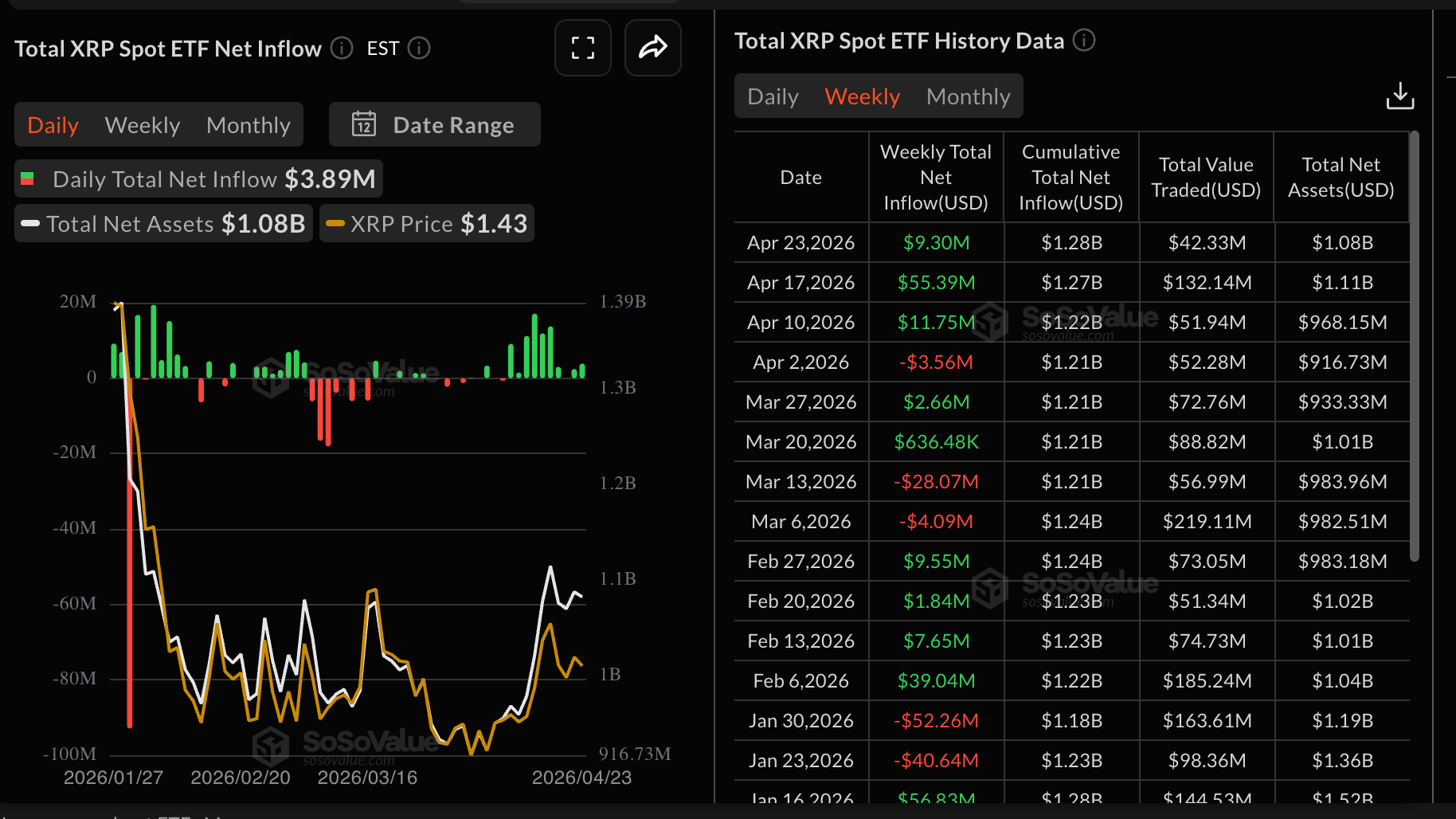Switch chart to Monthly view
Viewport: 1456px width, 819px height.
(248, 125)
